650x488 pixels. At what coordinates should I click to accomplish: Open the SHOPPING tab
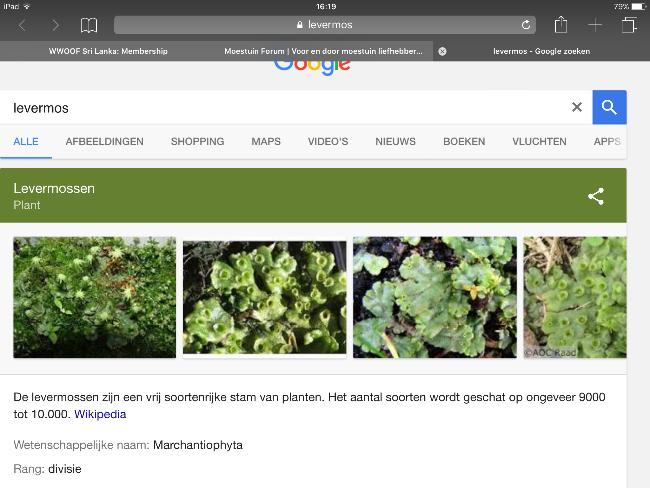197,141
